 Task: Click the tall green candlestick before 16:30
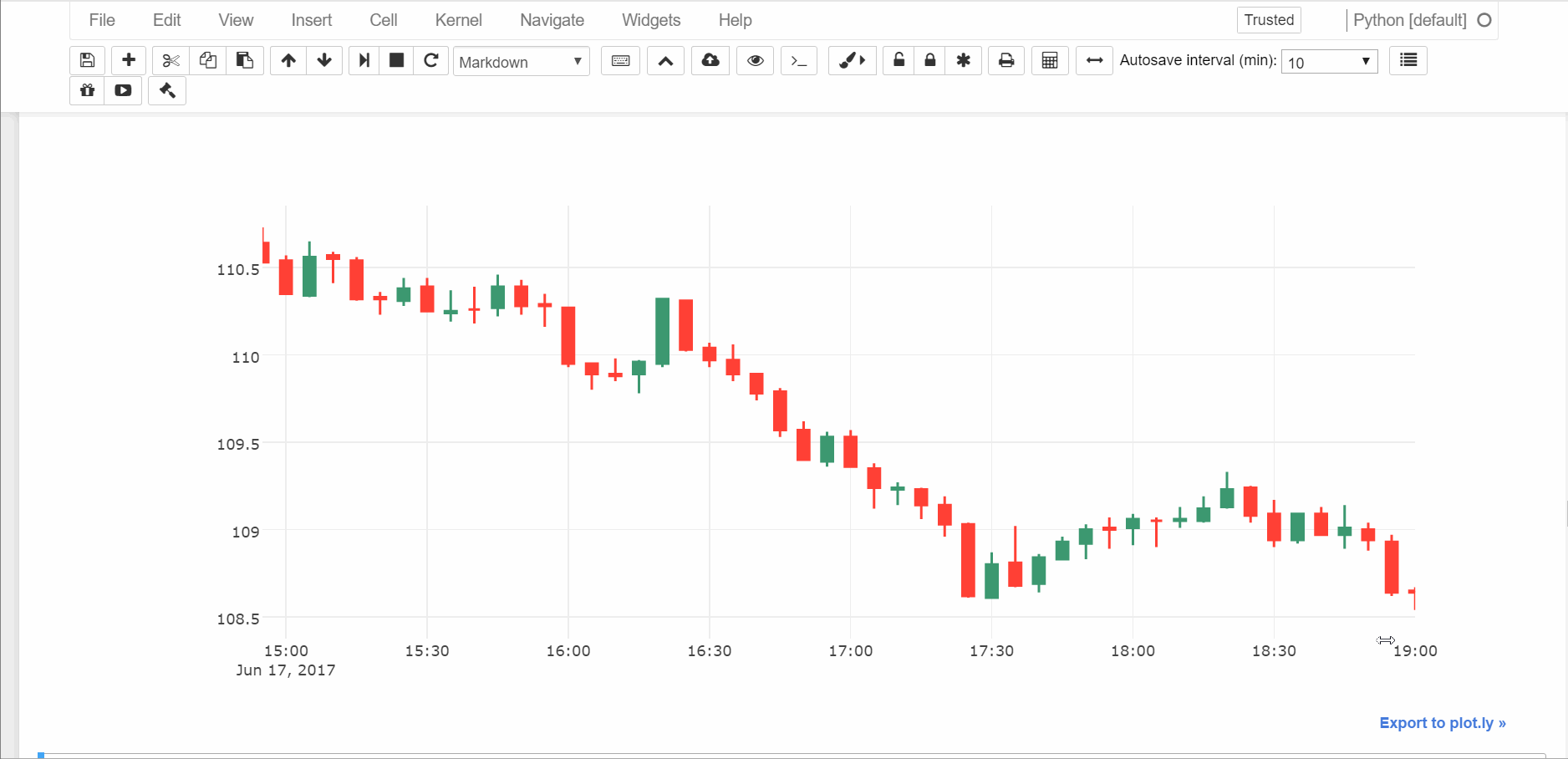pyautogui.click(x=663, y=332)
